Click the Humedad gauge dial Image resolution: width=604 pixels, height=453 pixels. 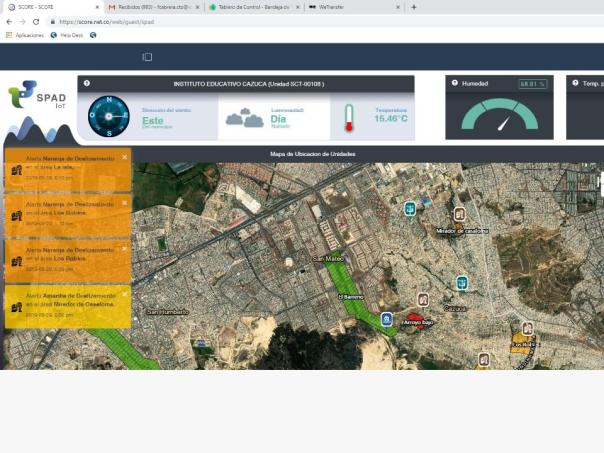[x=500, y=114]
